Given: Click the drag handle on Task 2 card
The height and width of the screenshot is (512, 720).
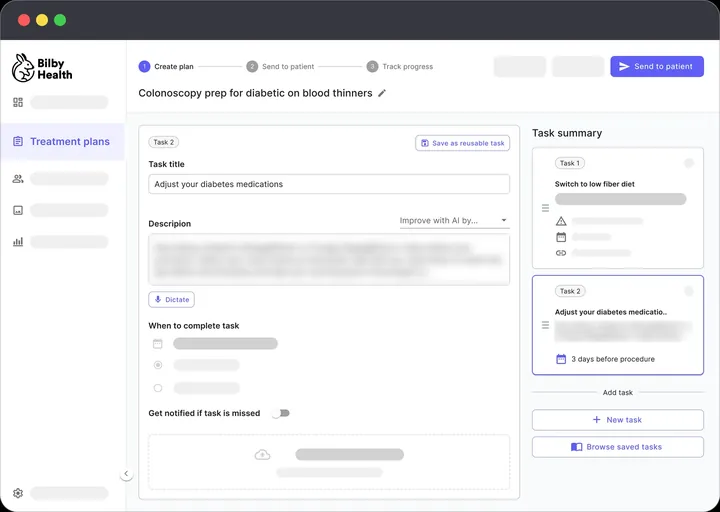Looking at the screenshot, I should [x=545, y=325].
